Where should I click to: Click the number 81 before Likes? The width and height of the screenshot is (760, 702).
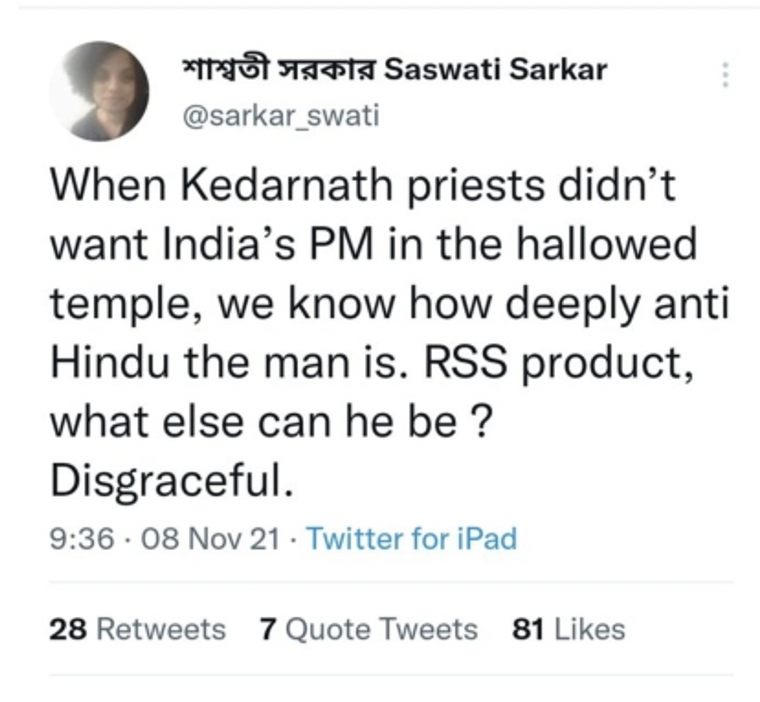pyautogui.click(x=528, y=629)
